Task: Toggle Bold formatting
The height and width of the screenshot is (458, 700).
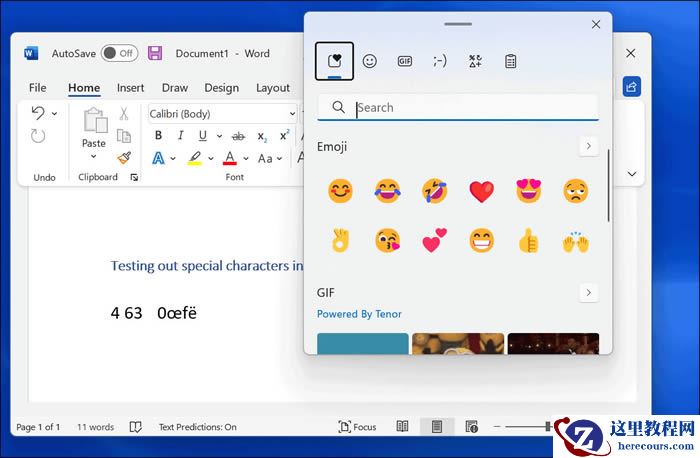Action: [x=157, y=136]
